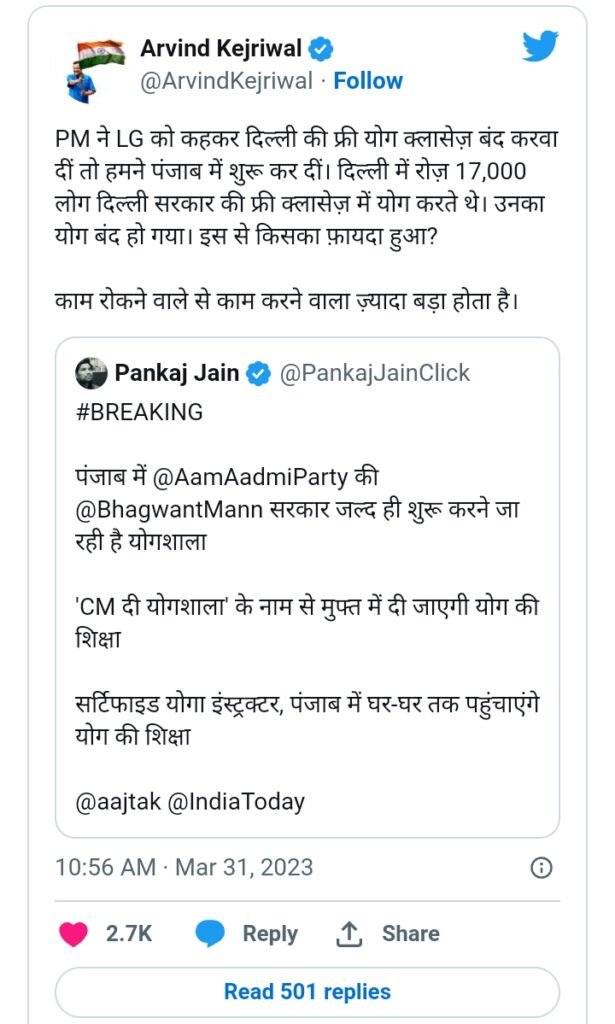Open the #BREAKING hashtag
615x1024 pixels.
(x=140, y=412)
